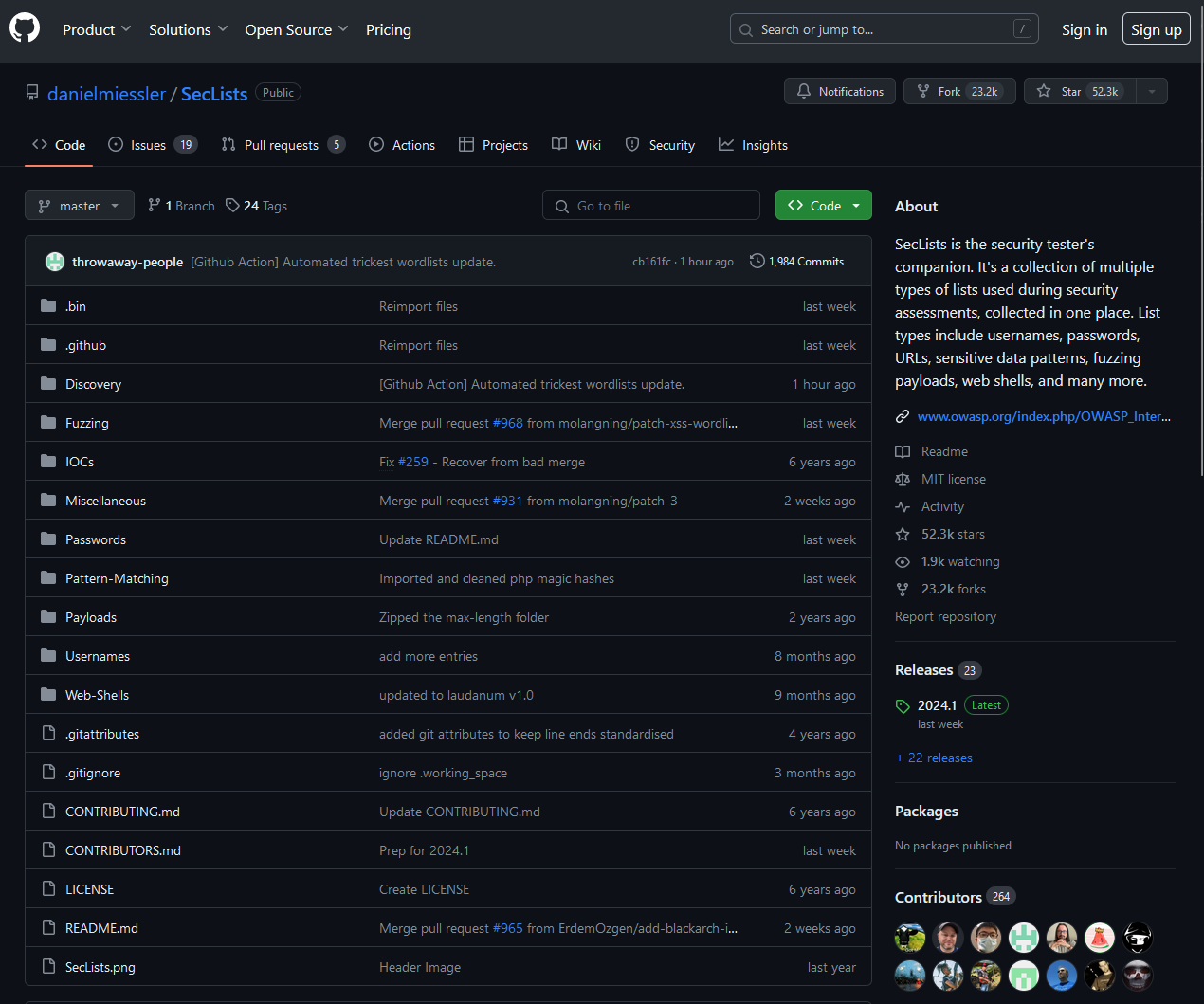Screen dimensions: 1204x1004
Task: Open the SecLists.png file
Action: (100, 967)
